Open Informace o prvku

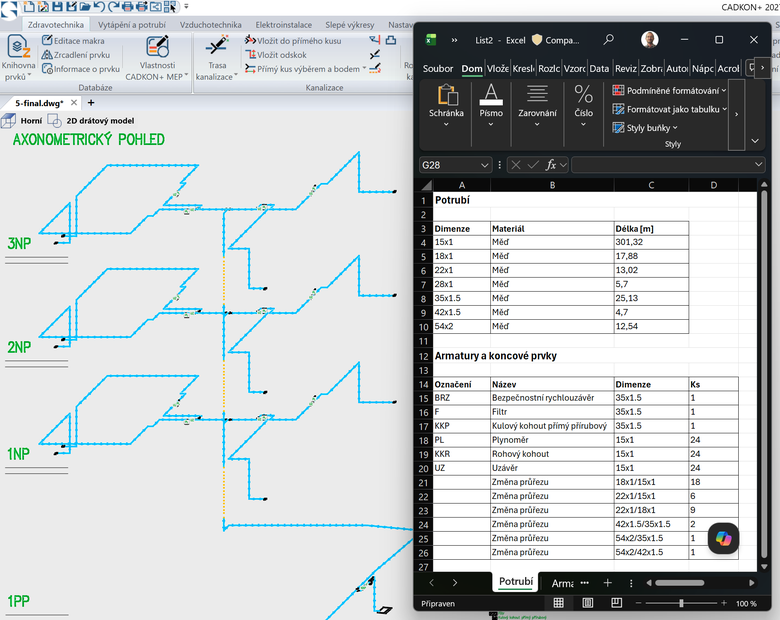pyautogui.click(x=81, y=69)
